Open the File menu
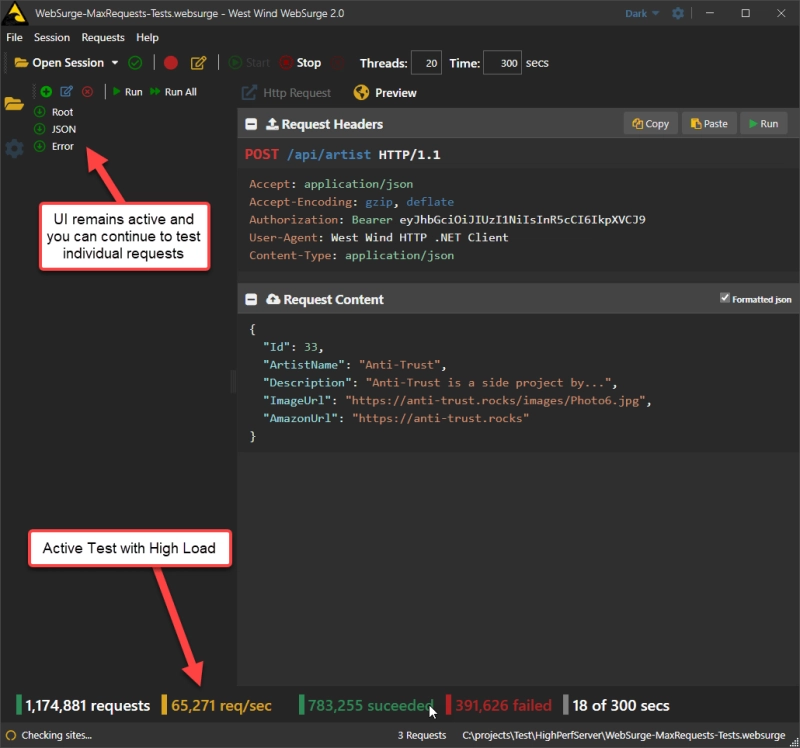 [14, 37]
